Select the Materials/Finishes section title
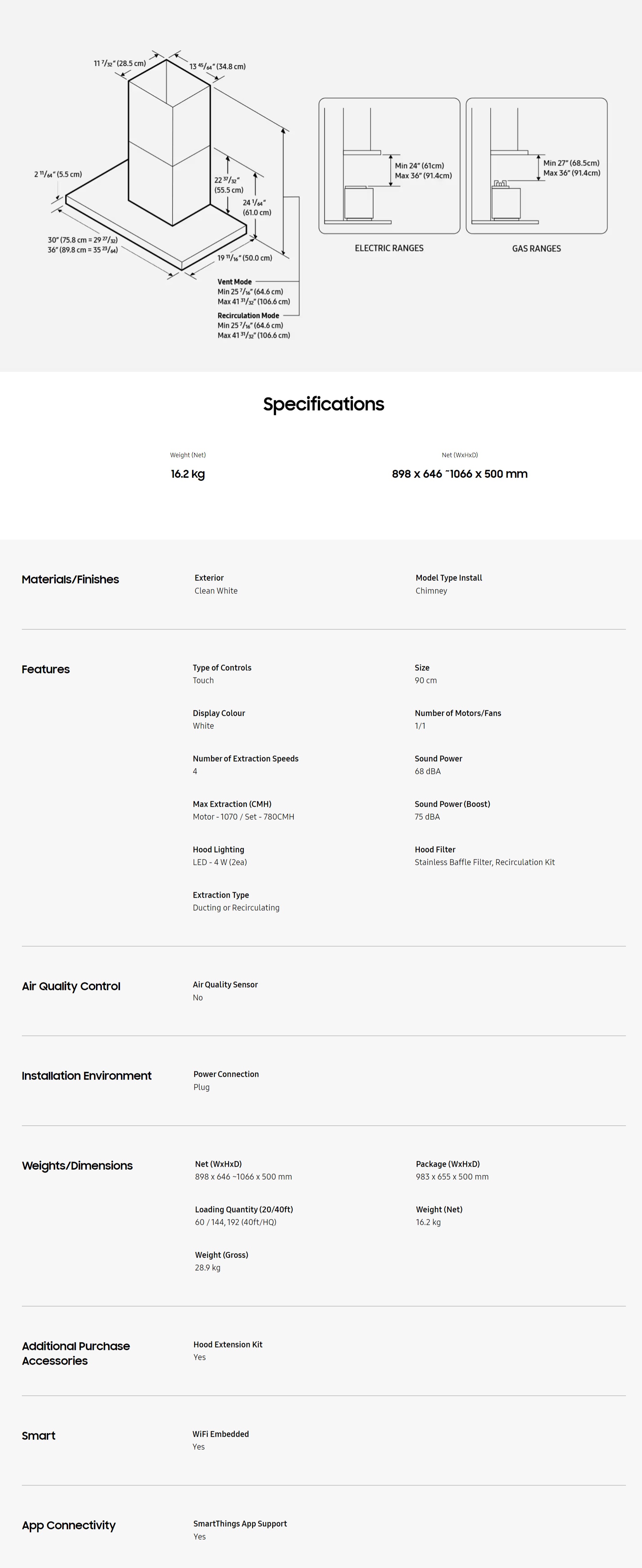Screen dimensions: 642x1568 (70, 579)
